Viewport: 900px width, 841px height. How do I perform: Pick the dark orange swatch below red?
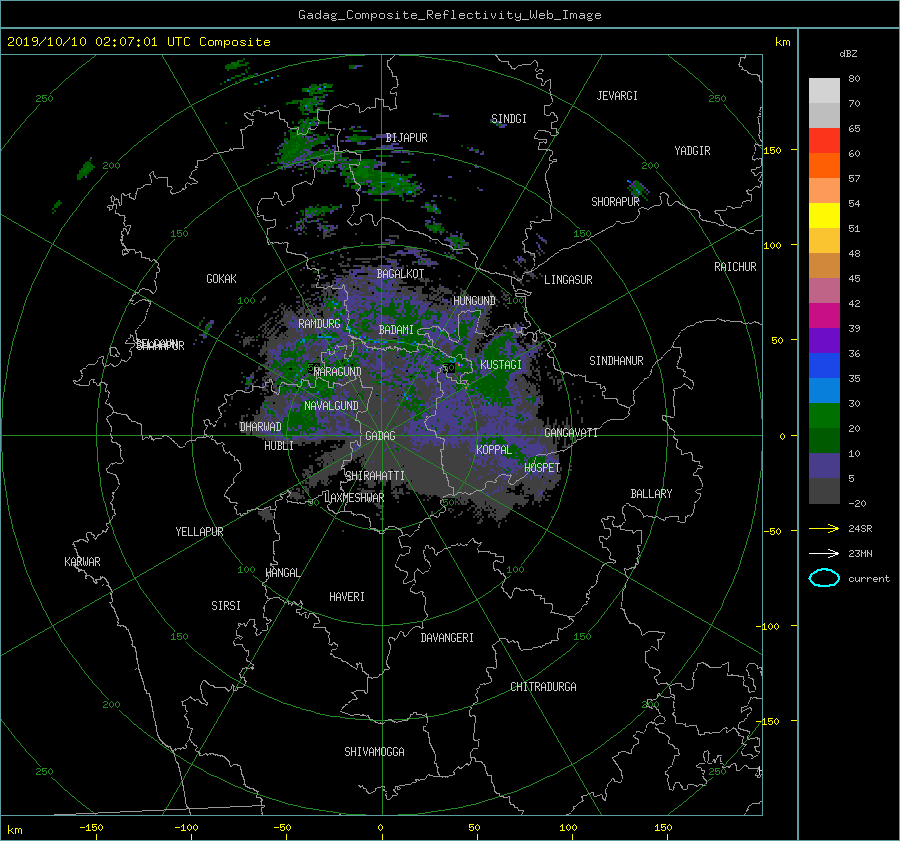coord(824,166)
